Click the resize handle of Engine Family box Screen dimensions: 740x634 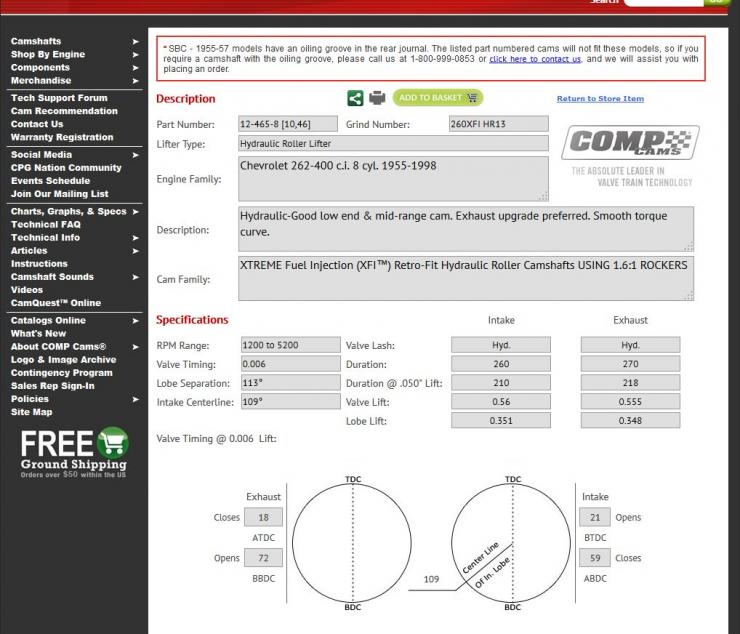pos(544,197)
